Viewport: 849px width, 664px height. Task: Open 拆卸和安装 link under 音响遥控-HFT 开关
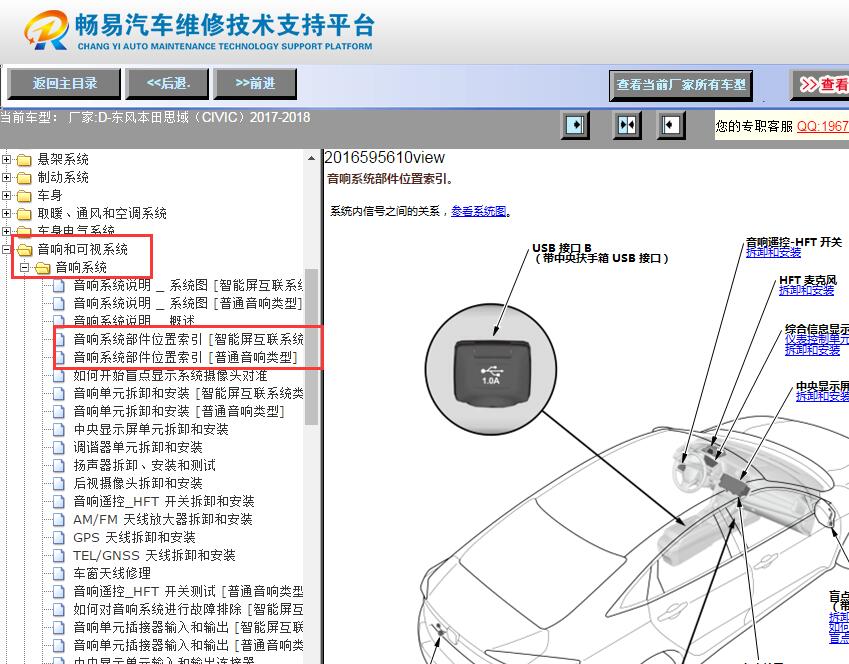pyautogui.click(x=773, y=252)
